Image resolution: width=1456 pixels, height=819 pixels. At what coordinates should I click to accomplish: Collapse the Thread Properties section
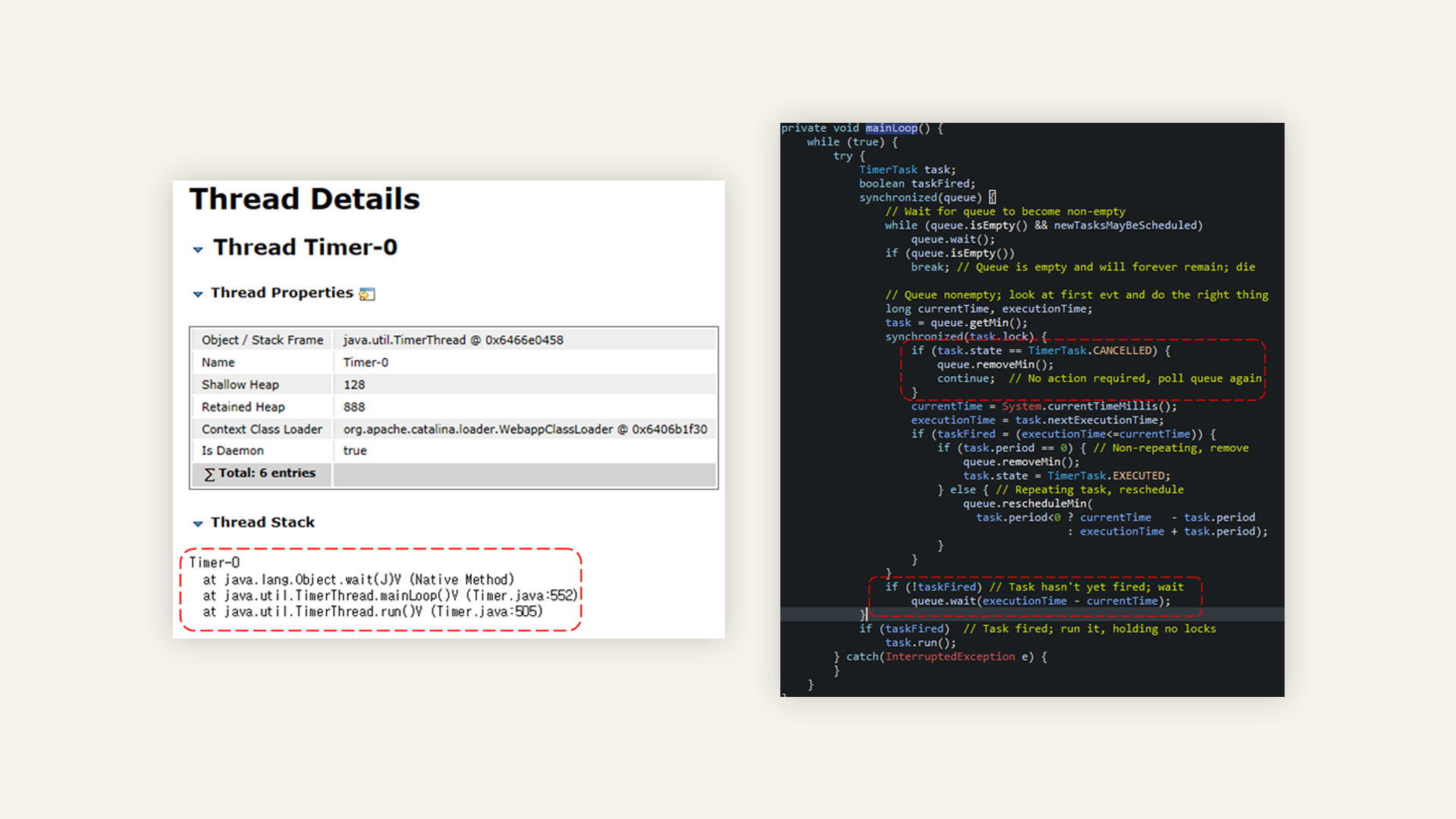(x=198, y=294)
